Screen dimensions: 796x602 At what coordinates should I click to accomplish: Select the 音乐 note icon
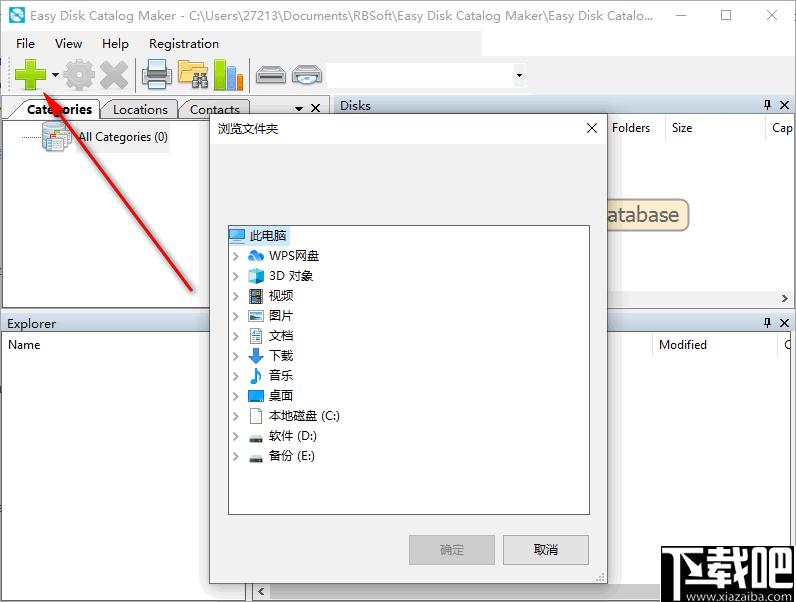256,376
